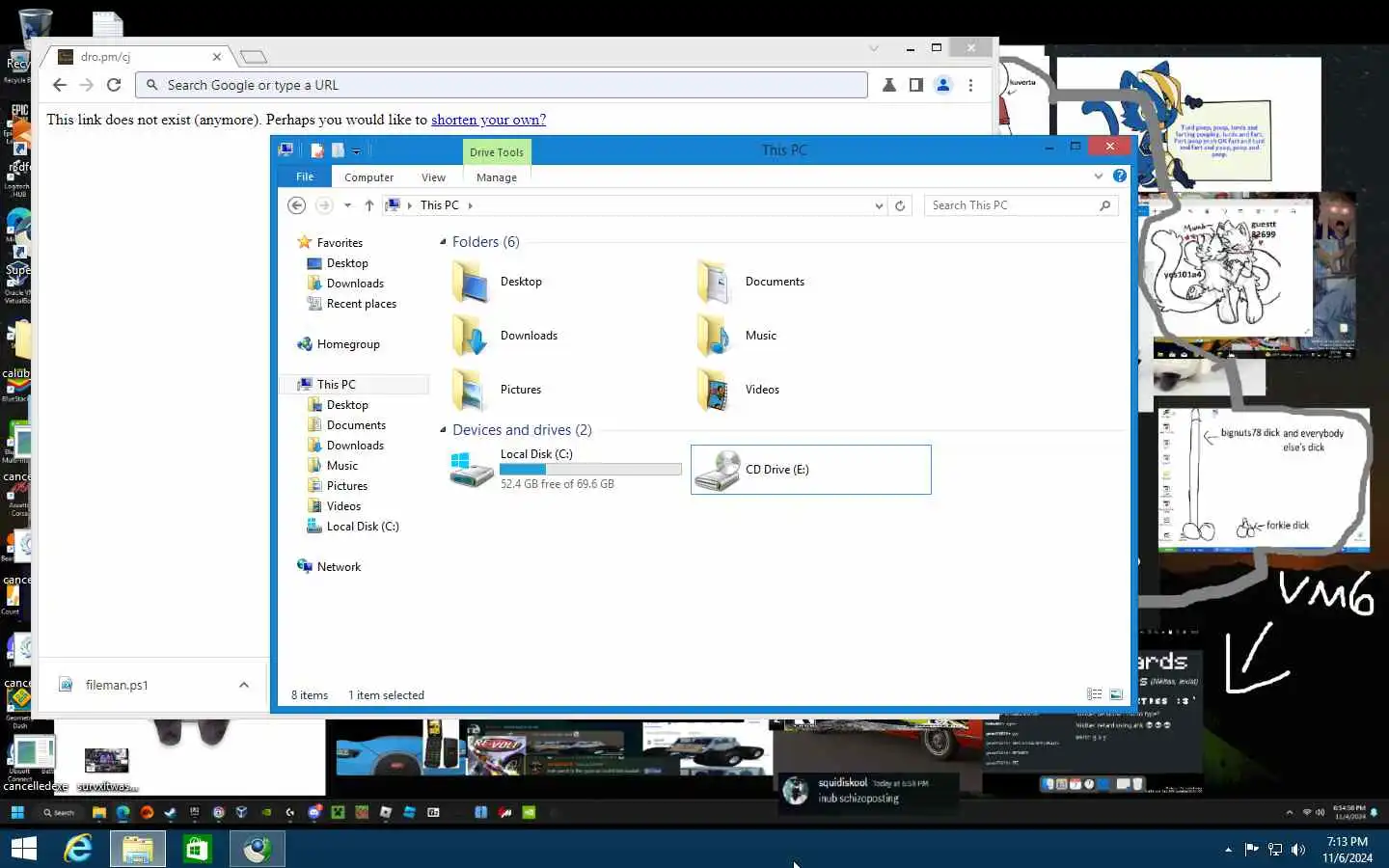Switch Explorer to details view
The width and height of the screenshot is (1389, 868).
[x=1094, y=694]
